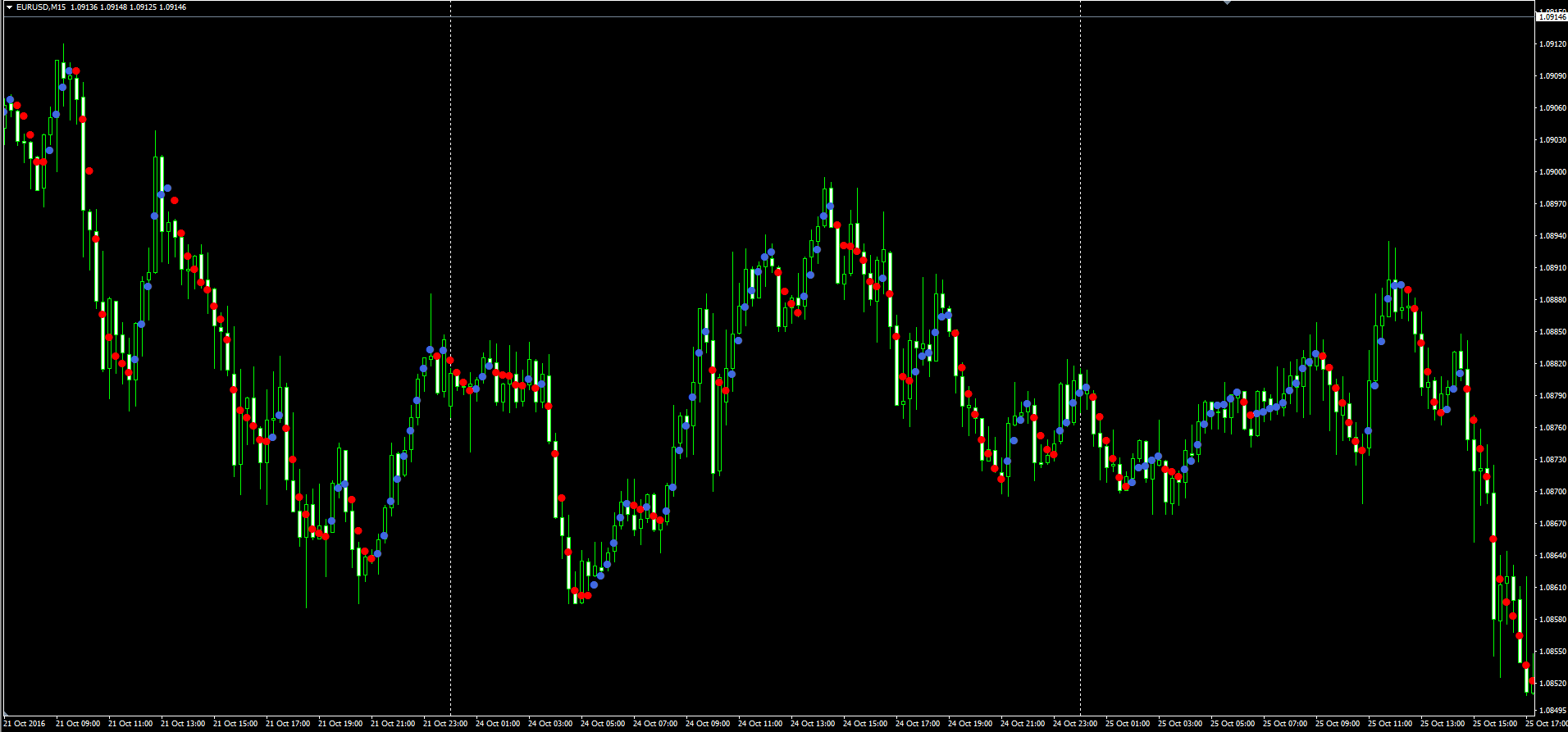Click the 1.09148 high value in chart header
The image size is (1568, 732).
(x=113, y=7)
